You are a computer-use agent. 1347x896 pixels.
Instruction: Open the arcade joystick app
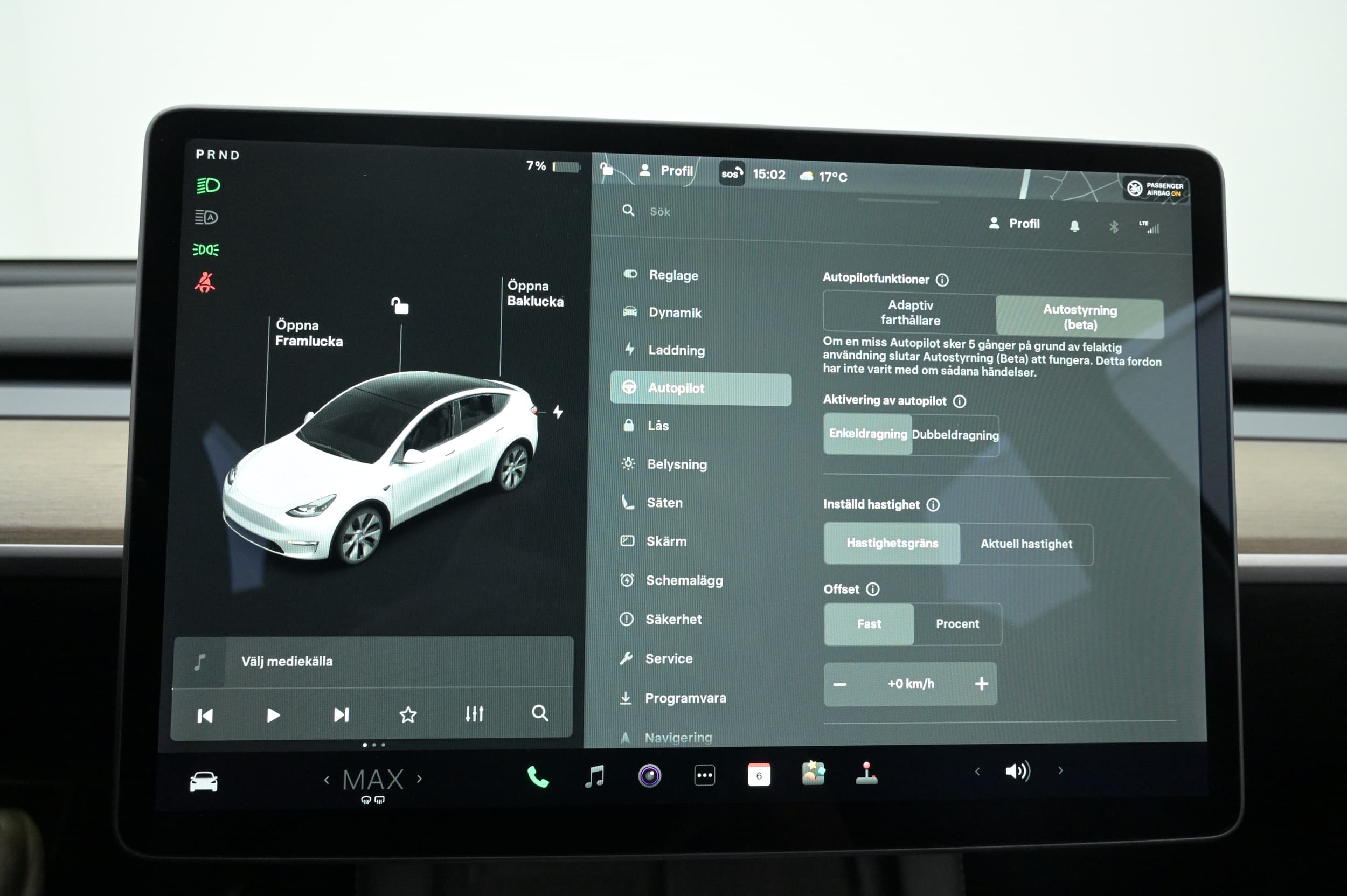pyautogui.click(x=866, y=774)
